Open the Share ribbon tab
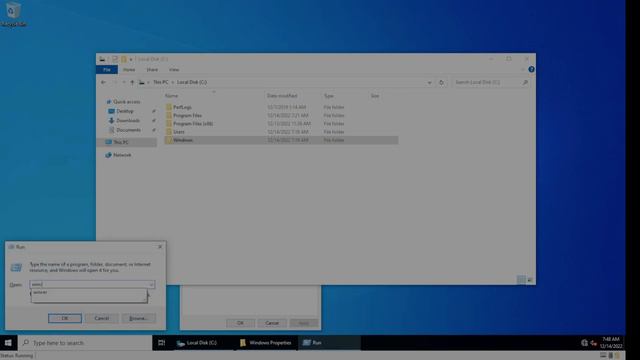Screen dimensions: 640x360 point(152,70)
